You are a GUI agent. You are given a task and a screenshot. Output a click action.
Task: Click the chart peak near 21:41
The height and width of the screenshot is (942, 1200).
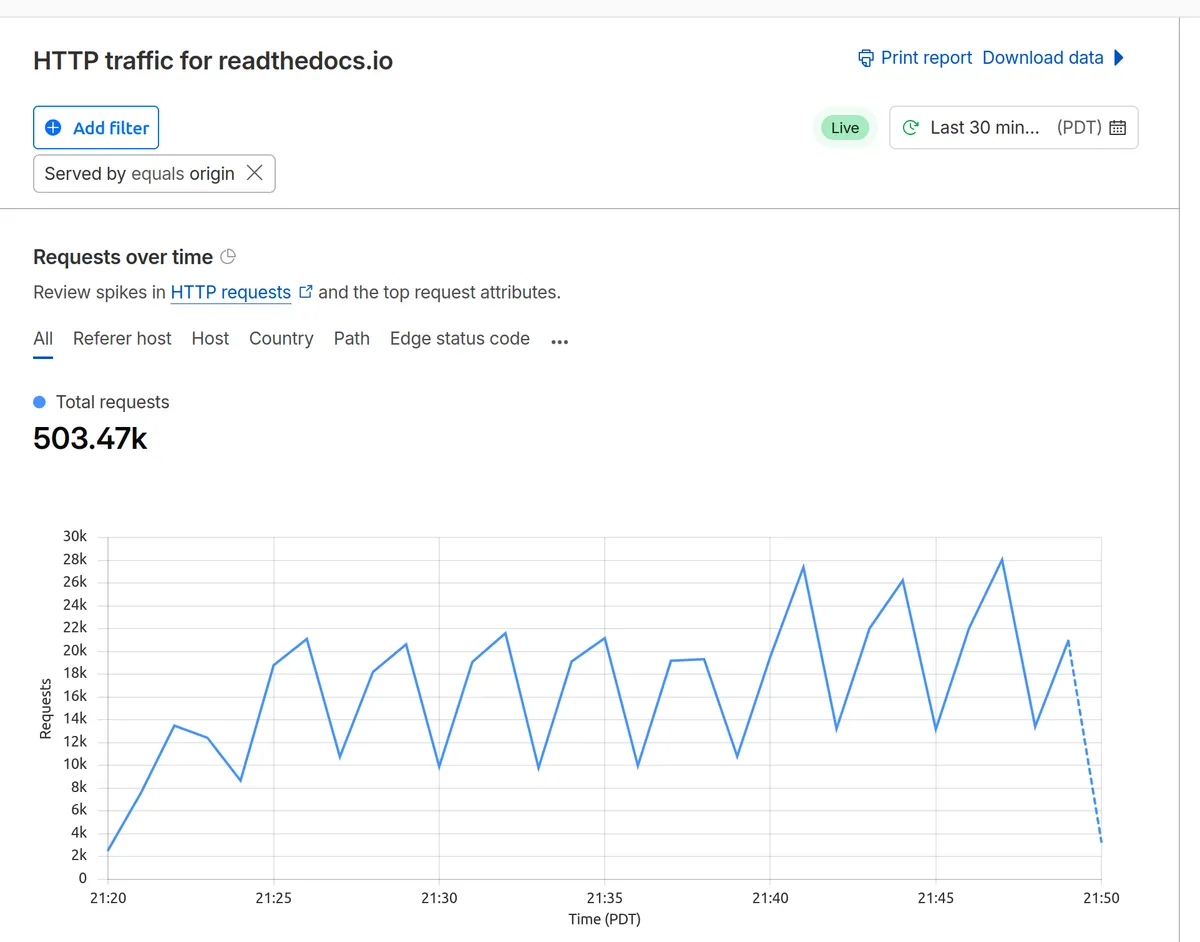coord(803,567)
